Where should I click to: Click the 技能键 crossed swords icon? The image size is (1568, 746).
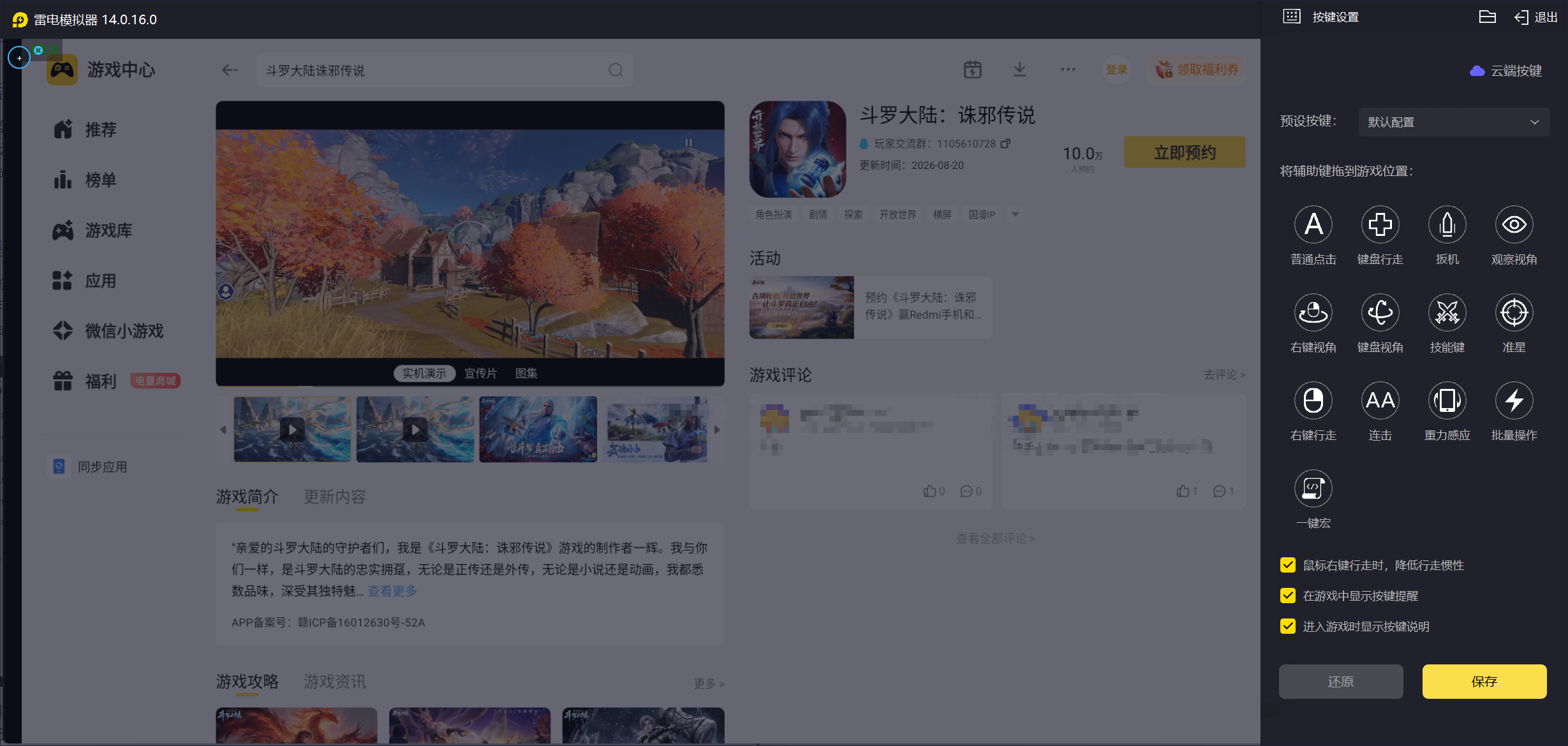pyautogui.click(x=1447, y=312)
